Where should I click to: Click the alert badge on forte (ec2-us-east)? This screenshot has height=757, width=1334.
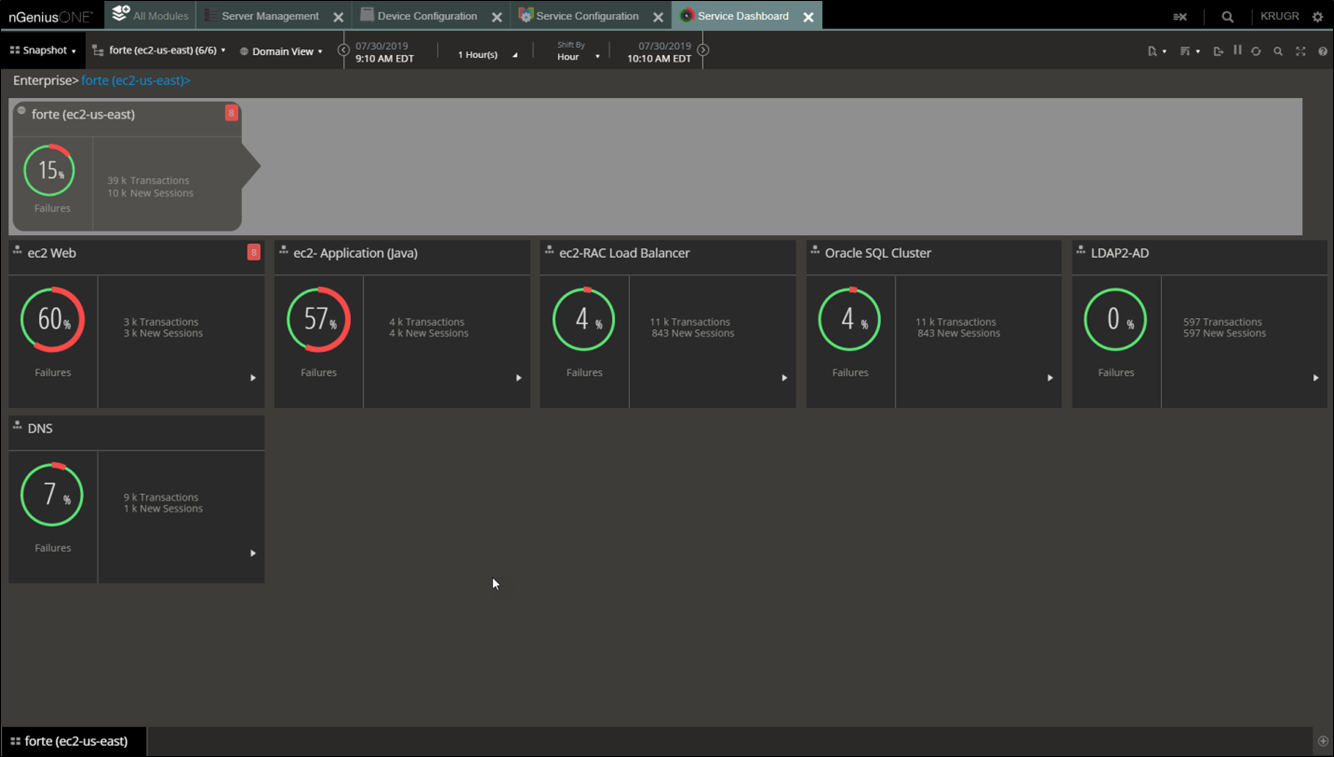(231, 114)
